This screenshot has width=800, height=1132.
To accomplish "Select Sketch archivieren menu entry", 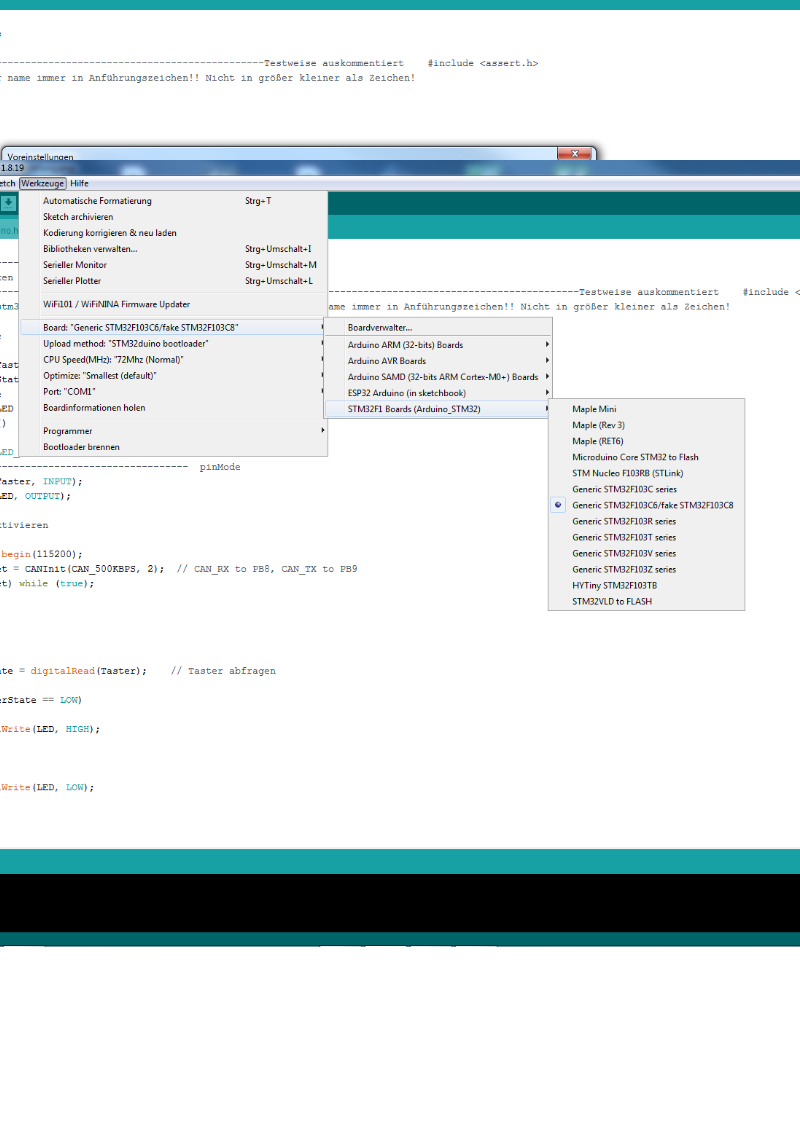I will [x=173, y=217].
